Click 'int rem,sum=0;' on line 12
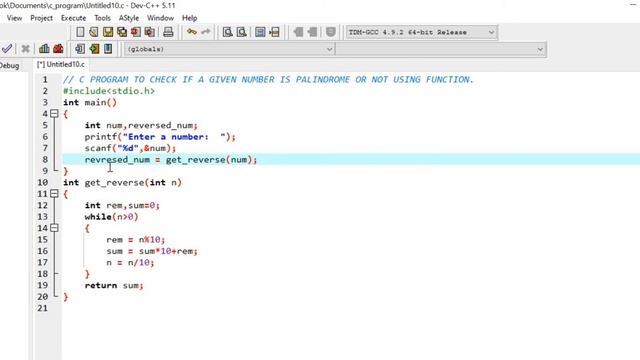640x360 pixels. click(122, 205)
